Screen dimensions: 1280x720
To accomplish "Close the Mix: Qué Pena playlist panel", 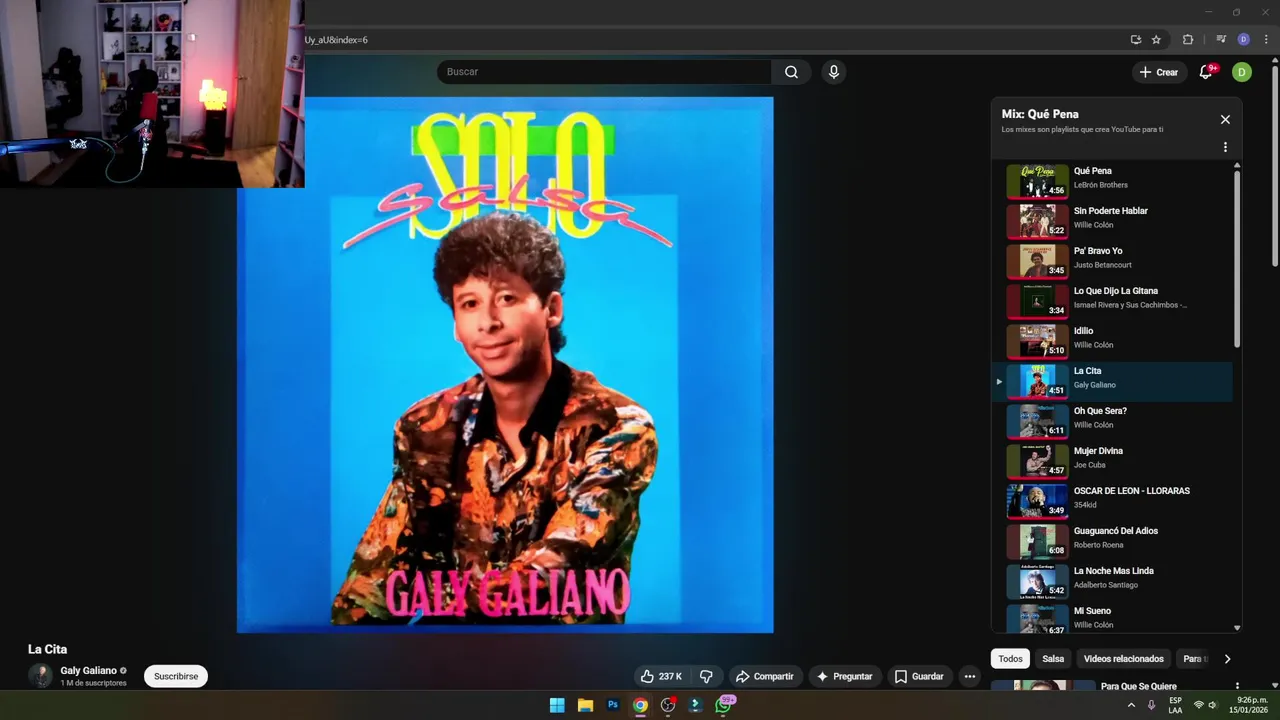I will click(1225, 119).
